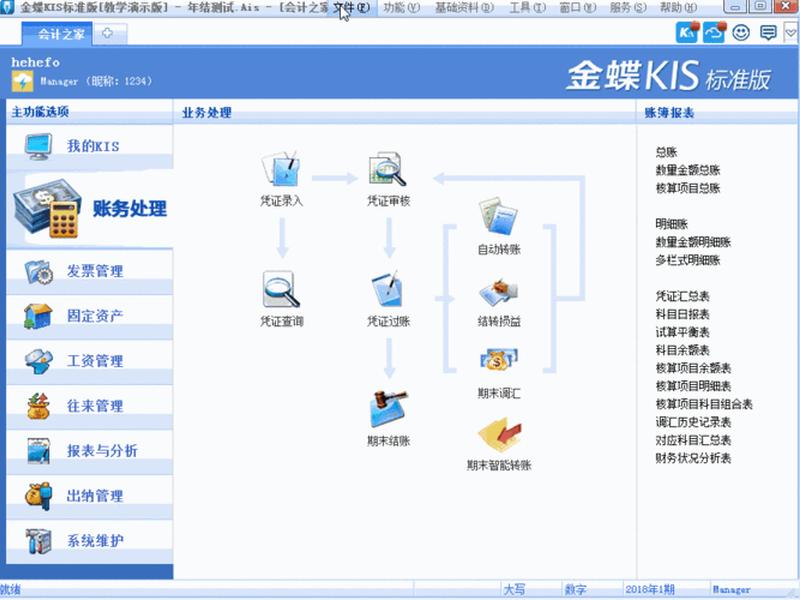The width and height of the screenshot is (800, 600).
Task: Open 财务状况分析表 report
Action: pyautogui.click(x=693, y=458)
